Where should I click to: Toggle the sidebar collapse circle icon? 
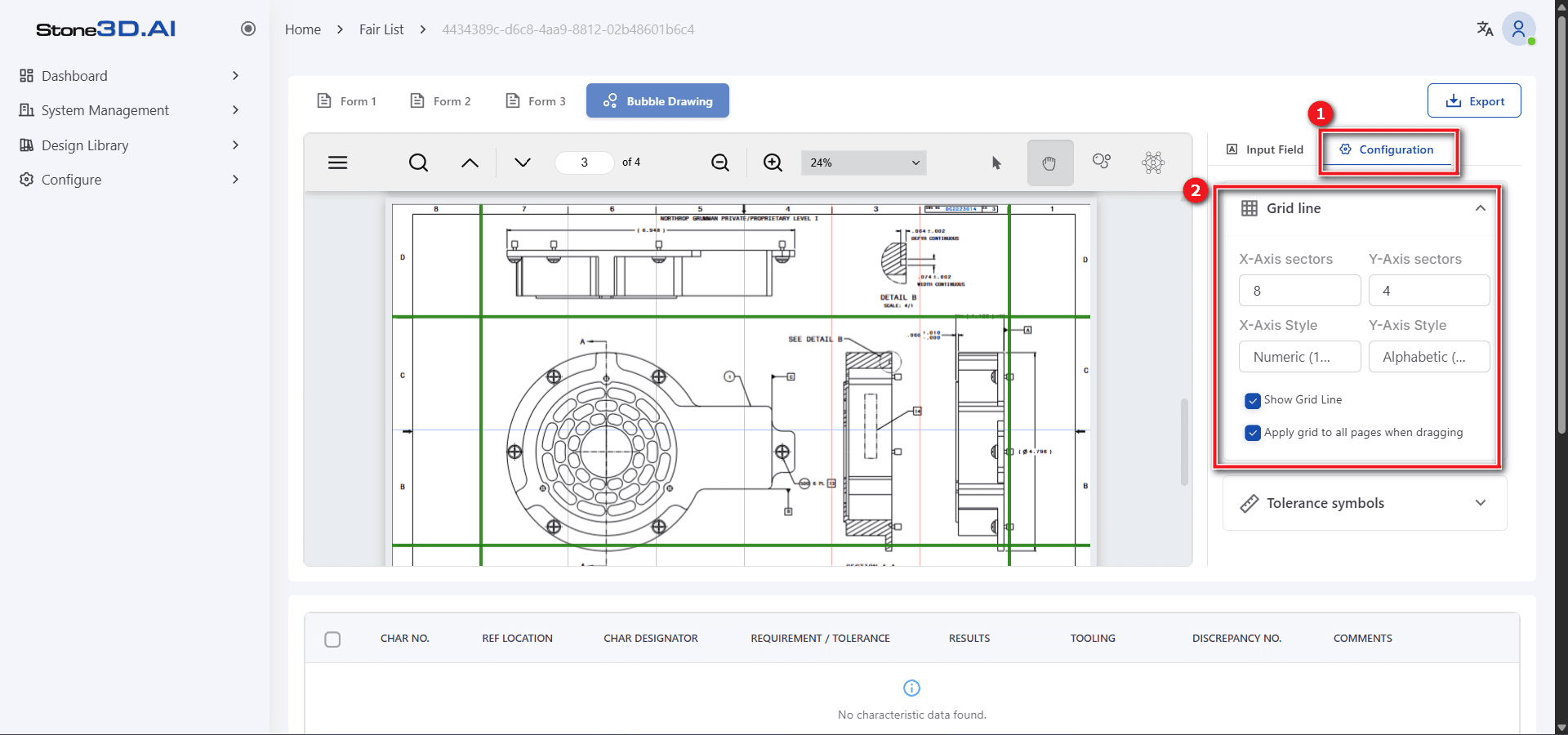pos(248,29)
